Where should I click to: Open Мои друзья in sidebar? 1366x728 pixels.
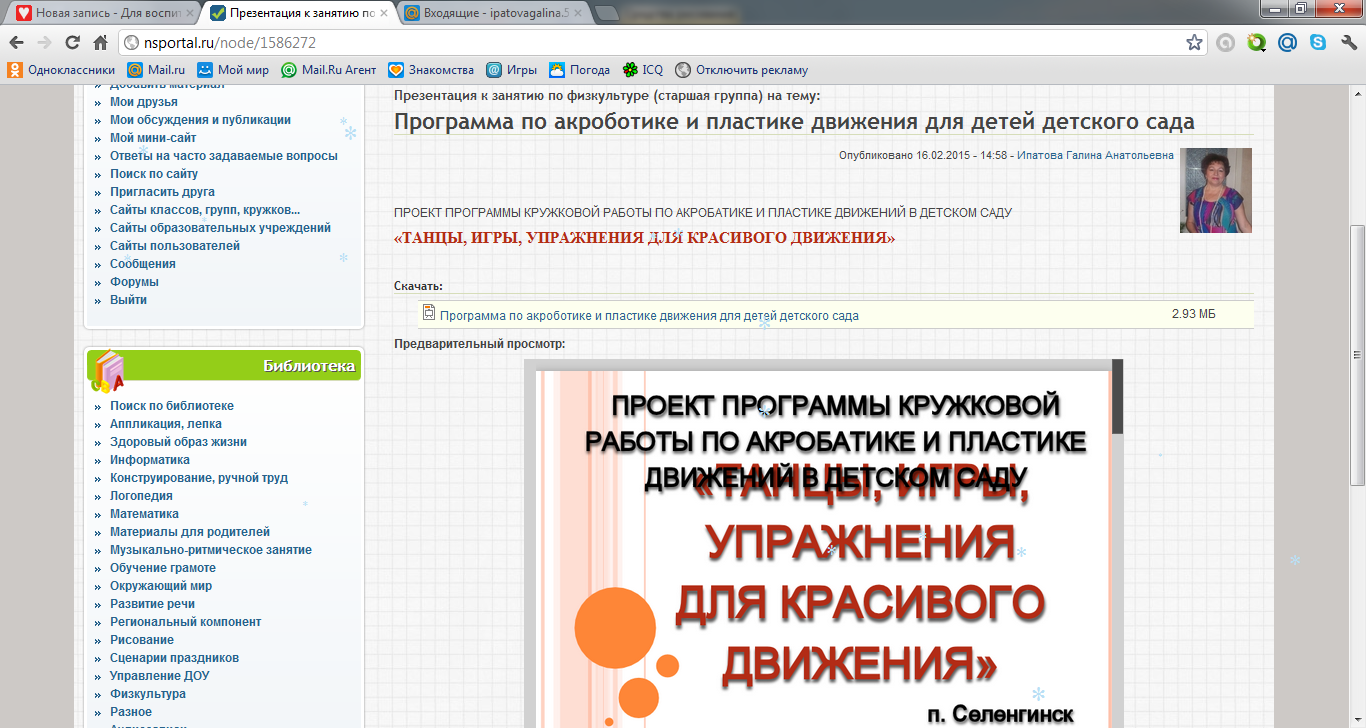click(x=144, y=102)
